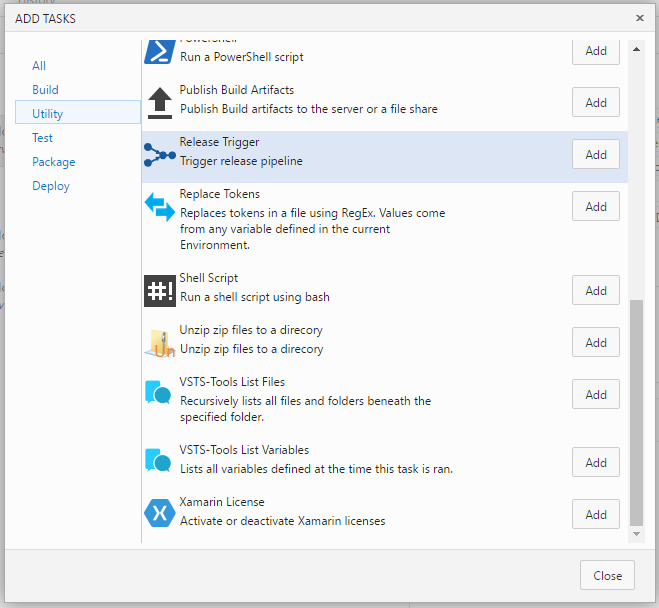
Task: Click the Xamarin License hexagon icon
Action: 160,513
